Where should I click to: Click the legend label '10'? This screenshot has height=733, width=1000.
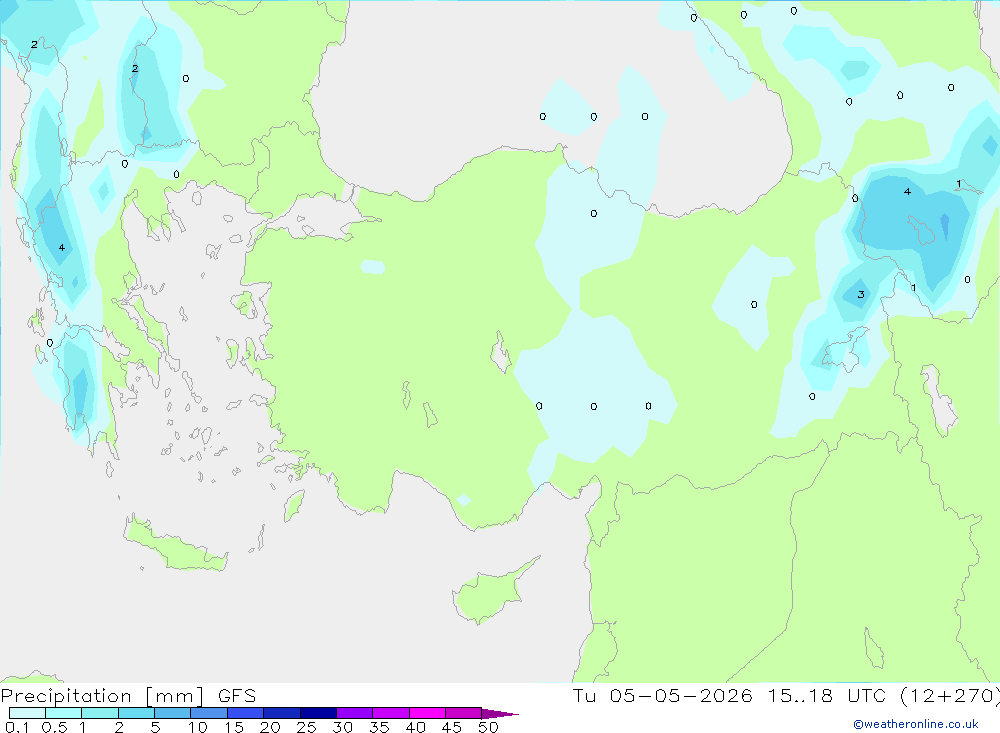198,727
